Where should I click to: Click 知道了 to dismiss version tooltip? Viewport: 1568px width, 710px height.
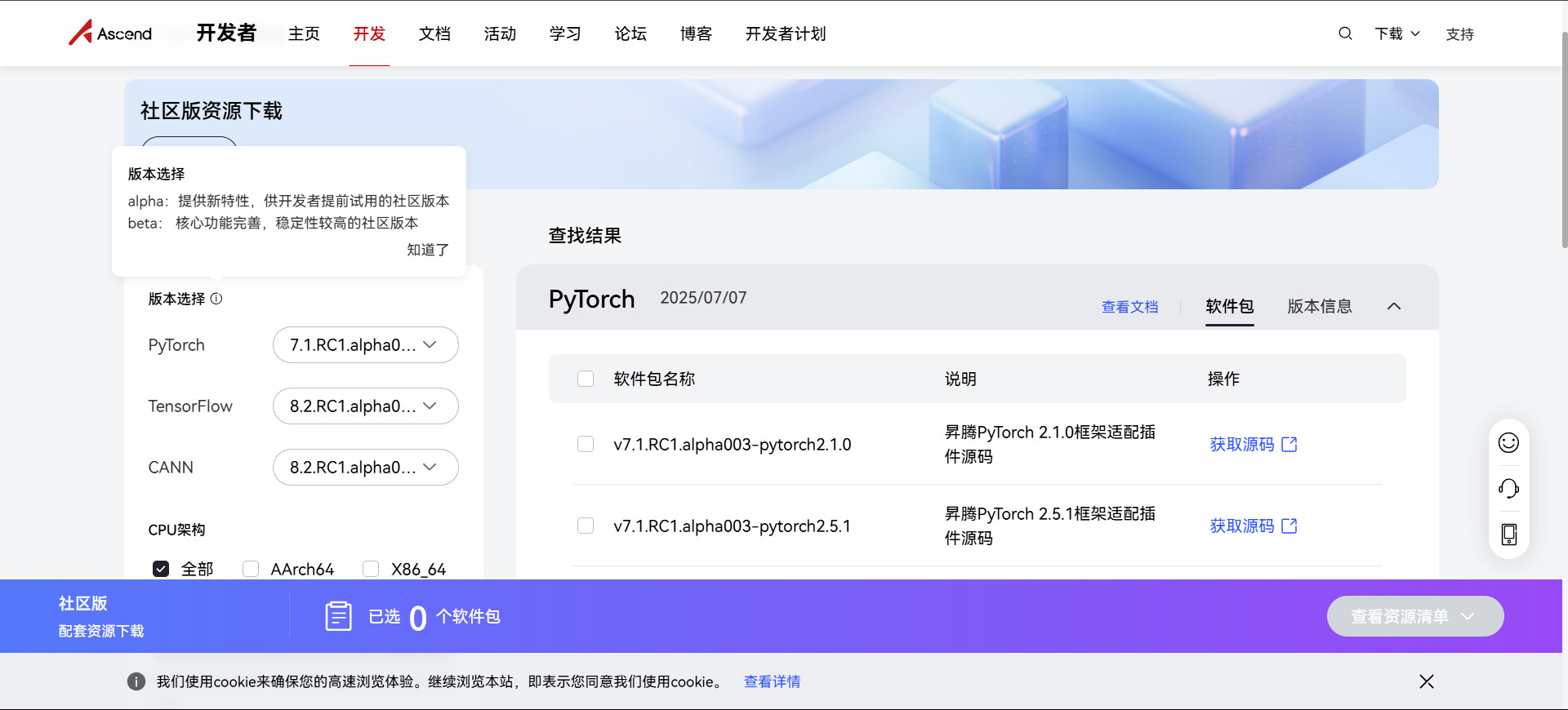[428, 250]
